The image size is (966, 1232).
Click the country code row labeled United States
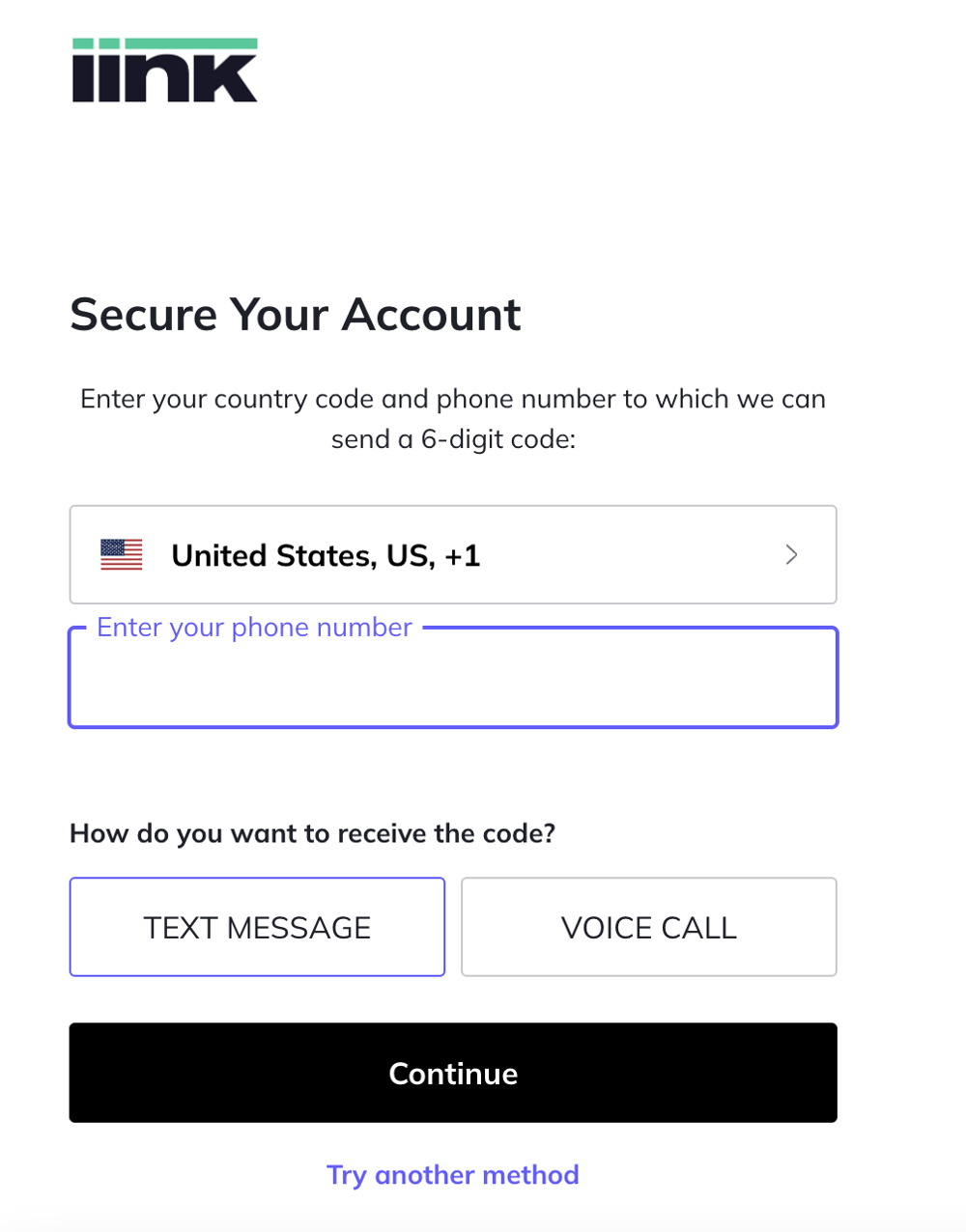coord(326,554)
